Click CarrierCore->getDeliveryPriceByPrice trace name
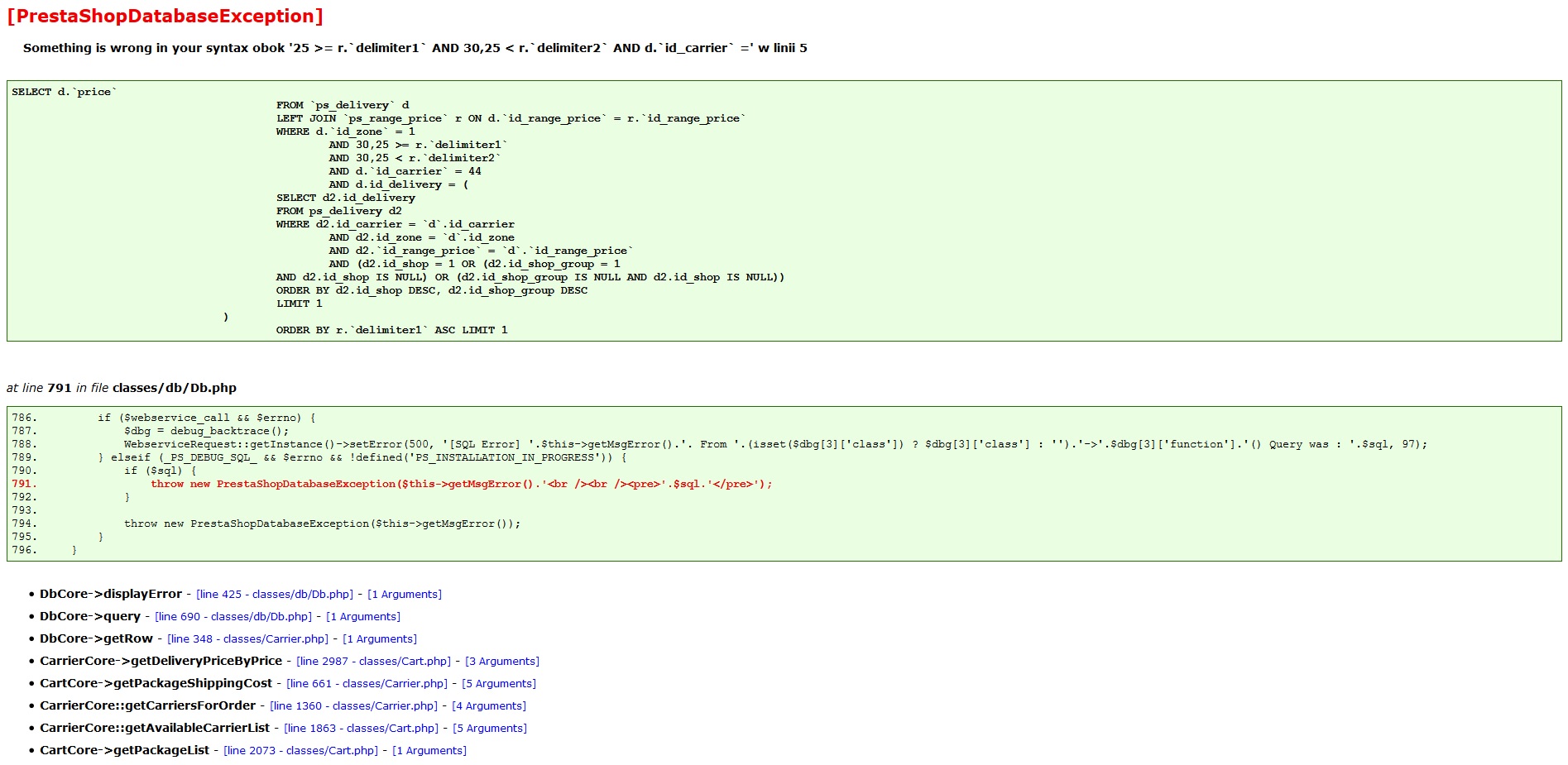This screenshot has height=765, width=1568. [x=161, y=661]
